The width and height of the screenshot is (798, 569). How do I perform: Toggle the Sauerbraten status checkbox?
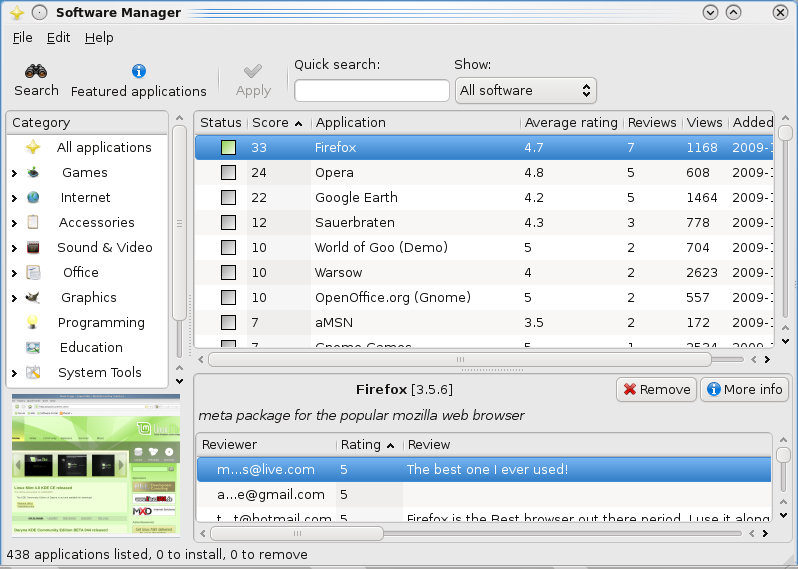coord(228,222)
